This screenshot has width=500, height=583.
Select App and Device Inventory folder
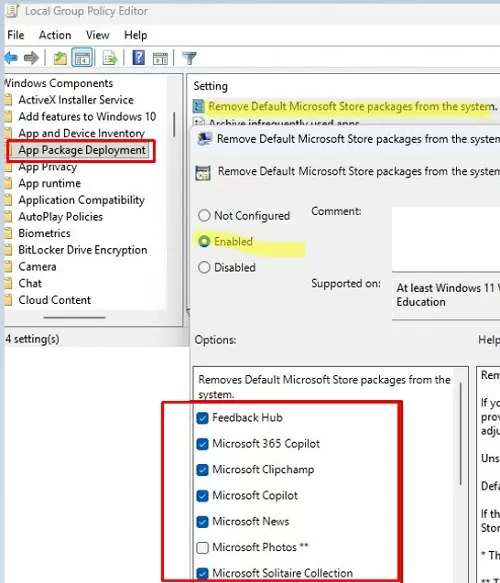pyautogui.click(x=81, y=133)
